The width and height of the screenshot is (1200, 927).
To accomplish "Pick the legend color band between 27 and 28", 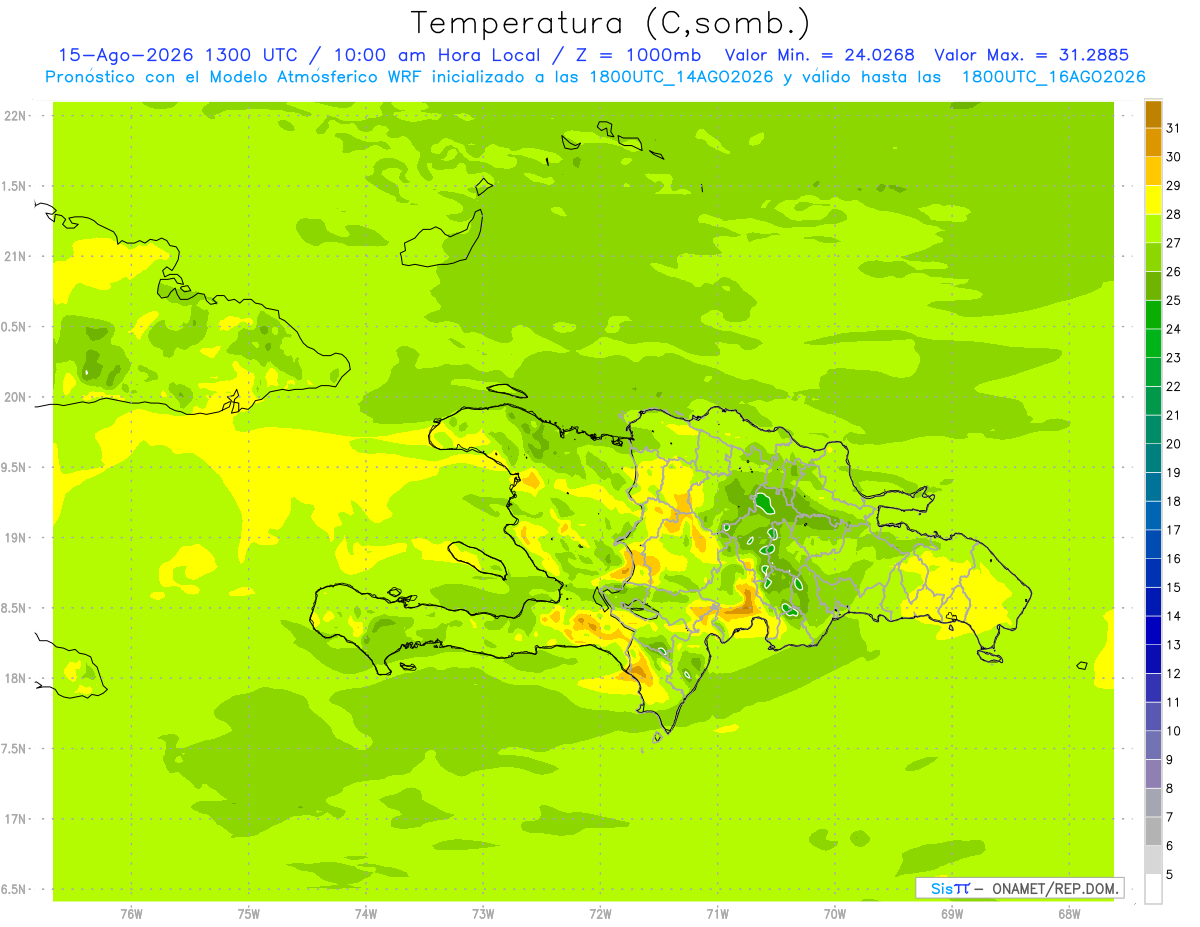I will 1153,228.
